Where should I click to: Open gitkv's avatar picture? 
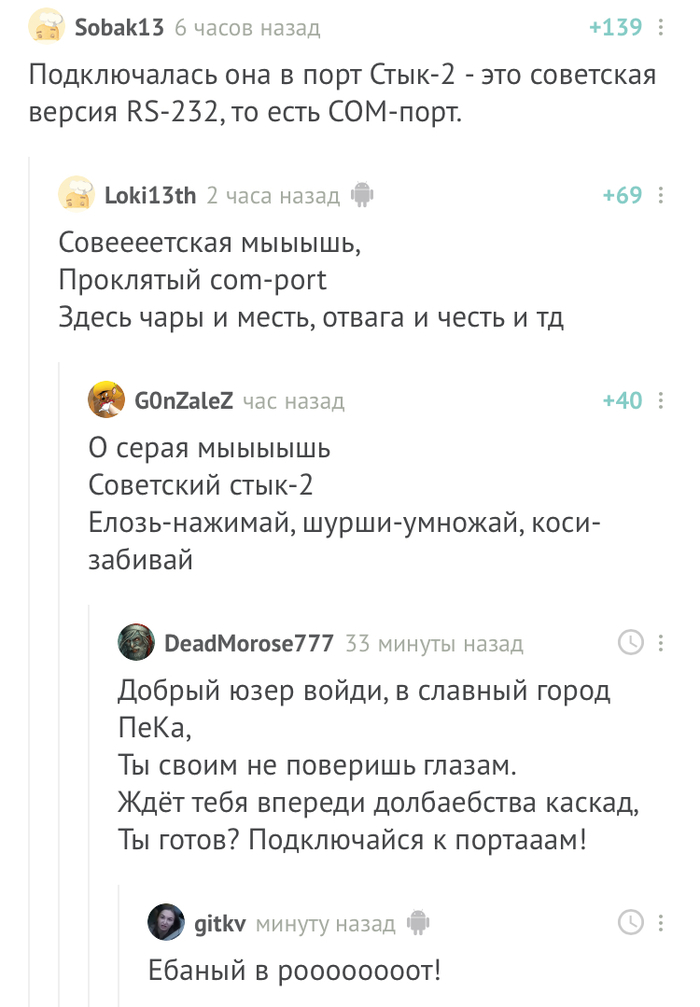coord(166,922)
